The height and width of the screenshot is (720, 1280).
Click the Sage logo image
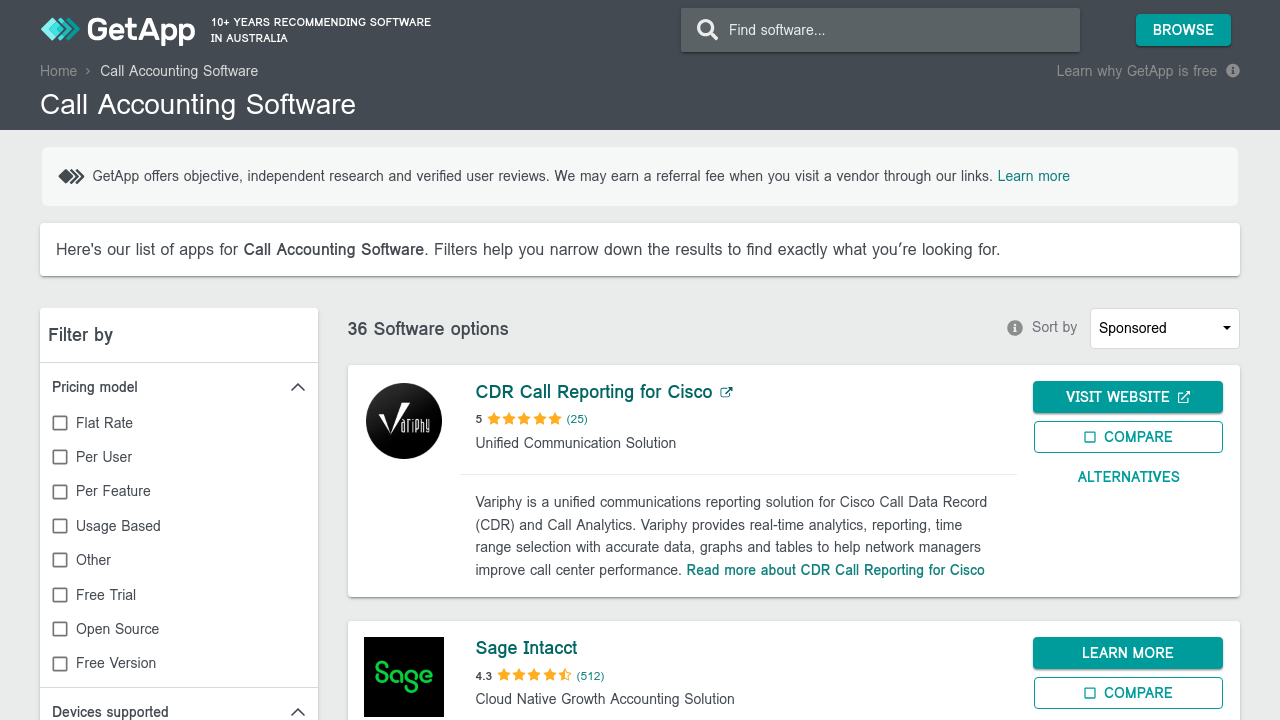tap(404, 677)
